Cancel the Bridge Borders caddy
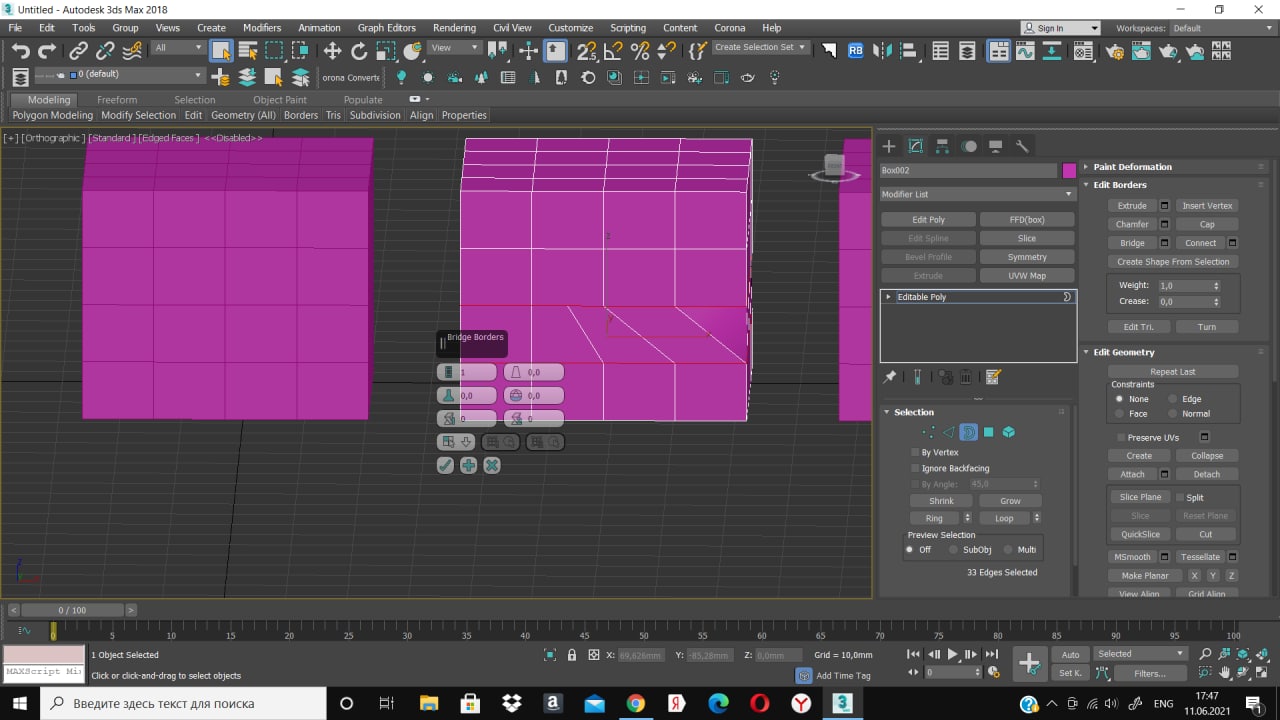This screenshot has height=720, width=1280. point(492,465)
